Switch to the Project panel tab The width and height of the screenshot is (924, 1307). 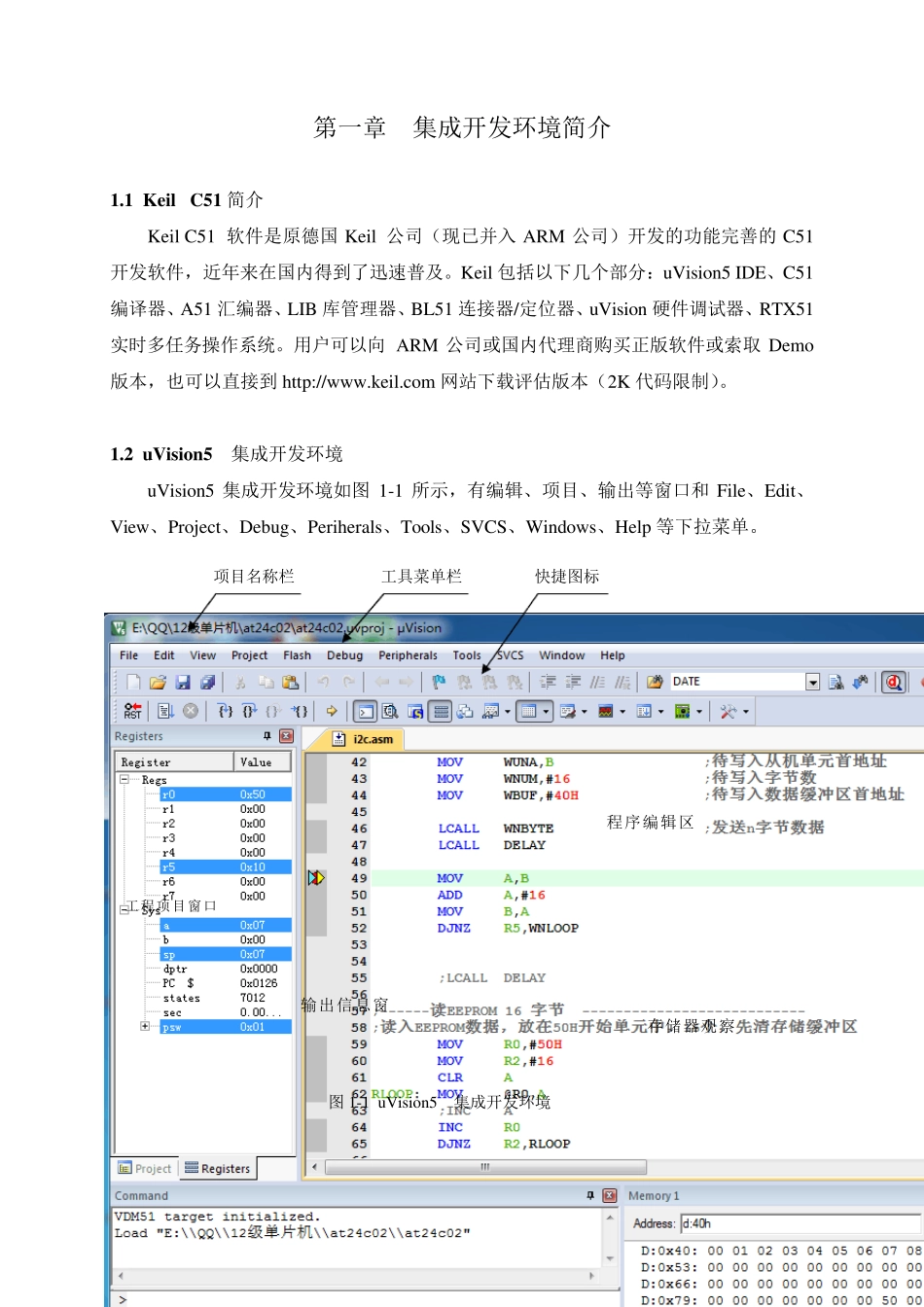[145, 1169]
